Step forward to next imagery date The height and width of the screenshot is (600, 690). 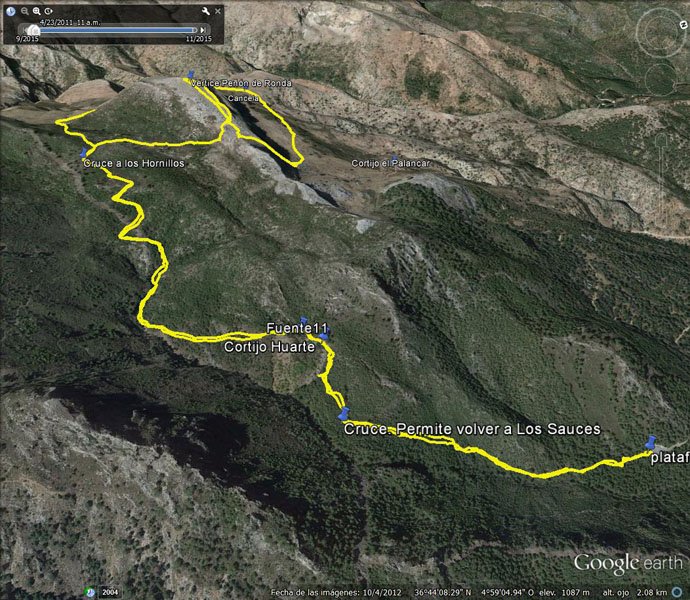tap(203, 30)
